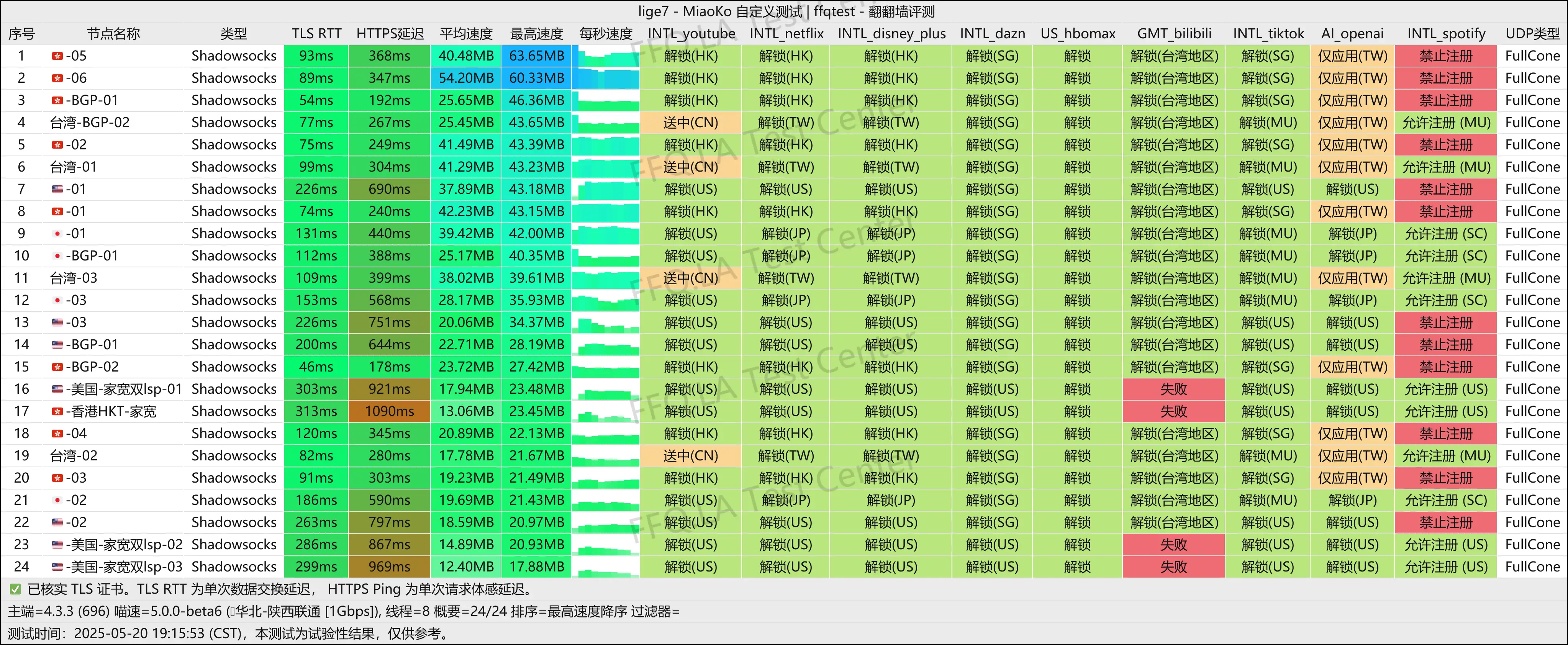Click the INTL_spotify column header
Viewport: 1568px width, 645px height.
click(x=1446, y=33)
